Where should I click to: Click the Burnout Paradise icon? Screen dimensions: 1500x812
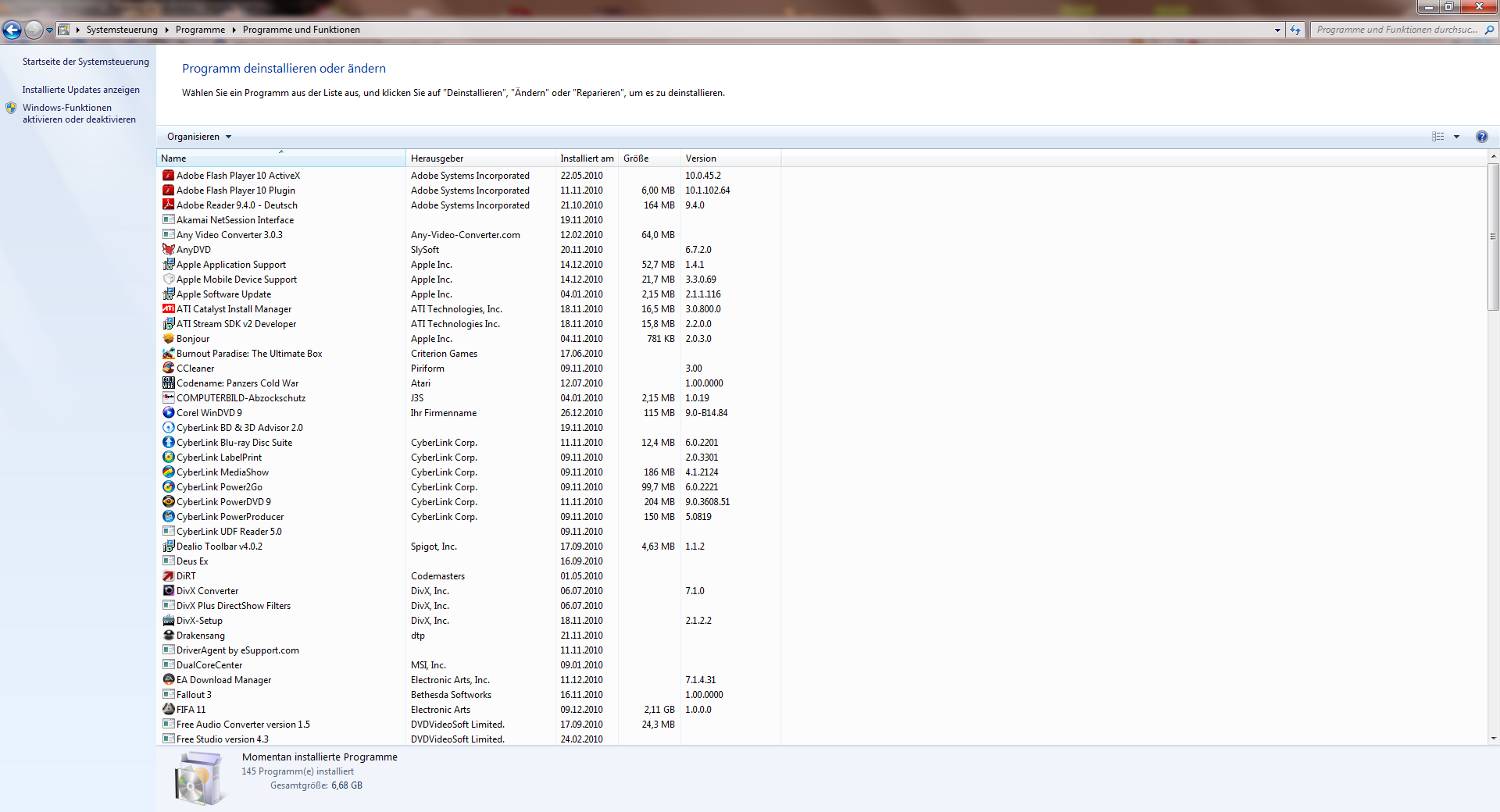click(x=168, y=354)
